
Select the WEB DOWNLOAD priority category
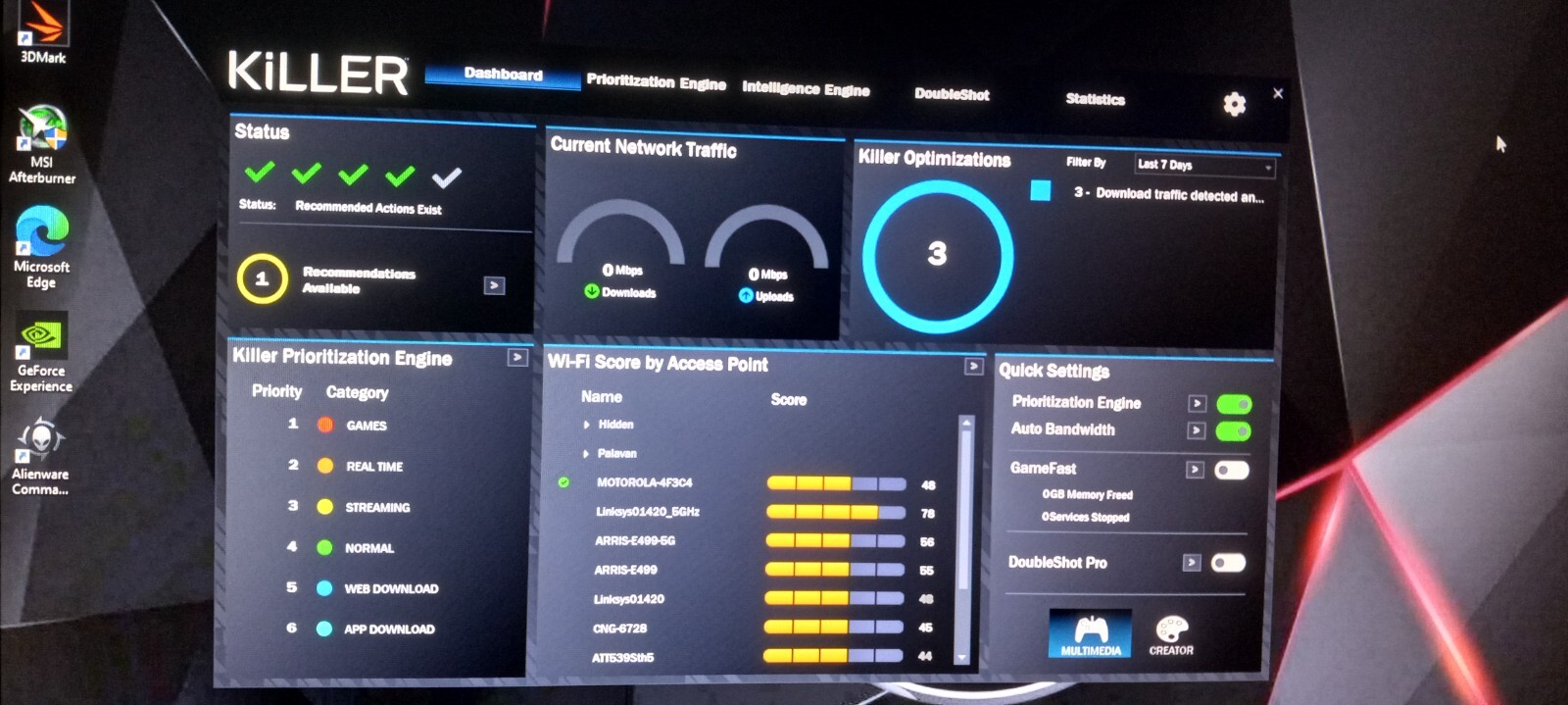tap(391, 588)
